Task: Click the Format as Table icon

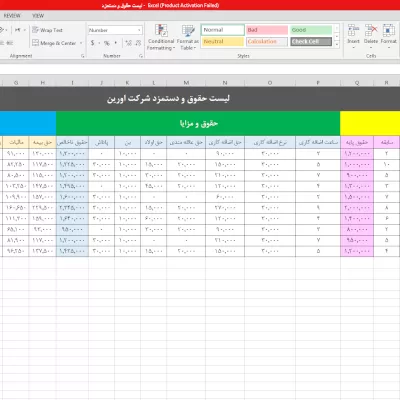Action: coord(188,37)
